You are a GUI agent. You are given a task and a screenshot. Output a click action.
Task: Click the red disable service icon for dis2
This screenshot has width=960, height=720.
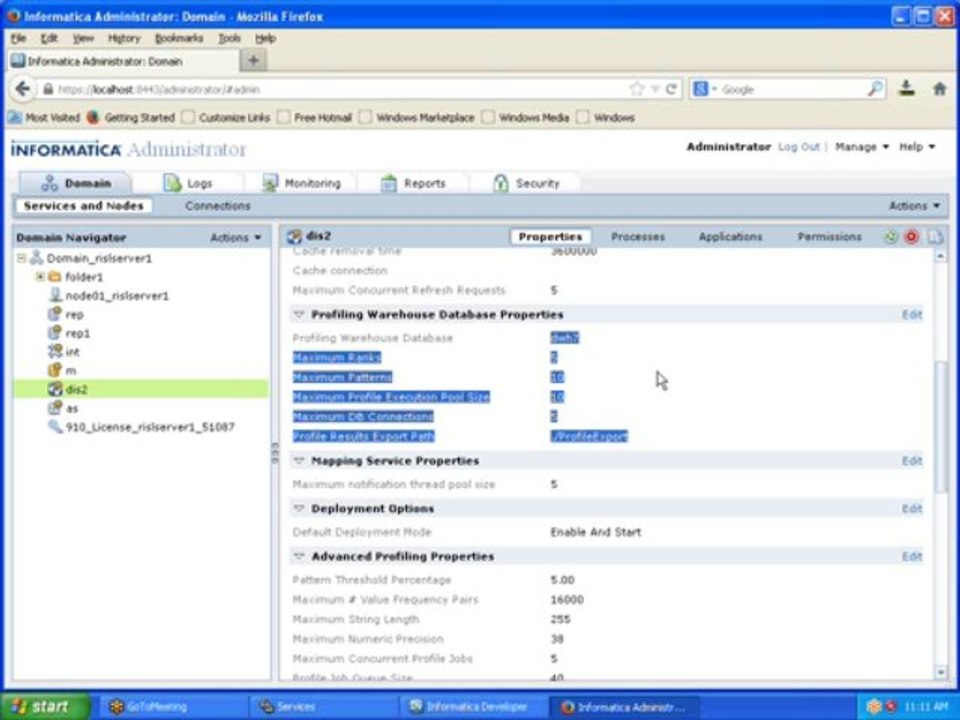[912, 237]
